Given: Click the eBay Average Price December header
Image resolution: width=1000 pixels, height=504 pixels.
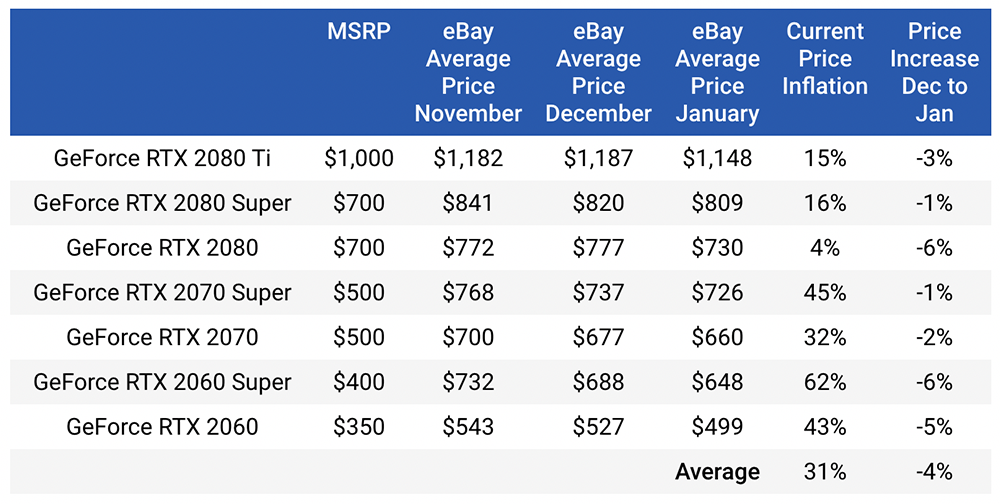Looking at the screenshot, I should [598, 72].
